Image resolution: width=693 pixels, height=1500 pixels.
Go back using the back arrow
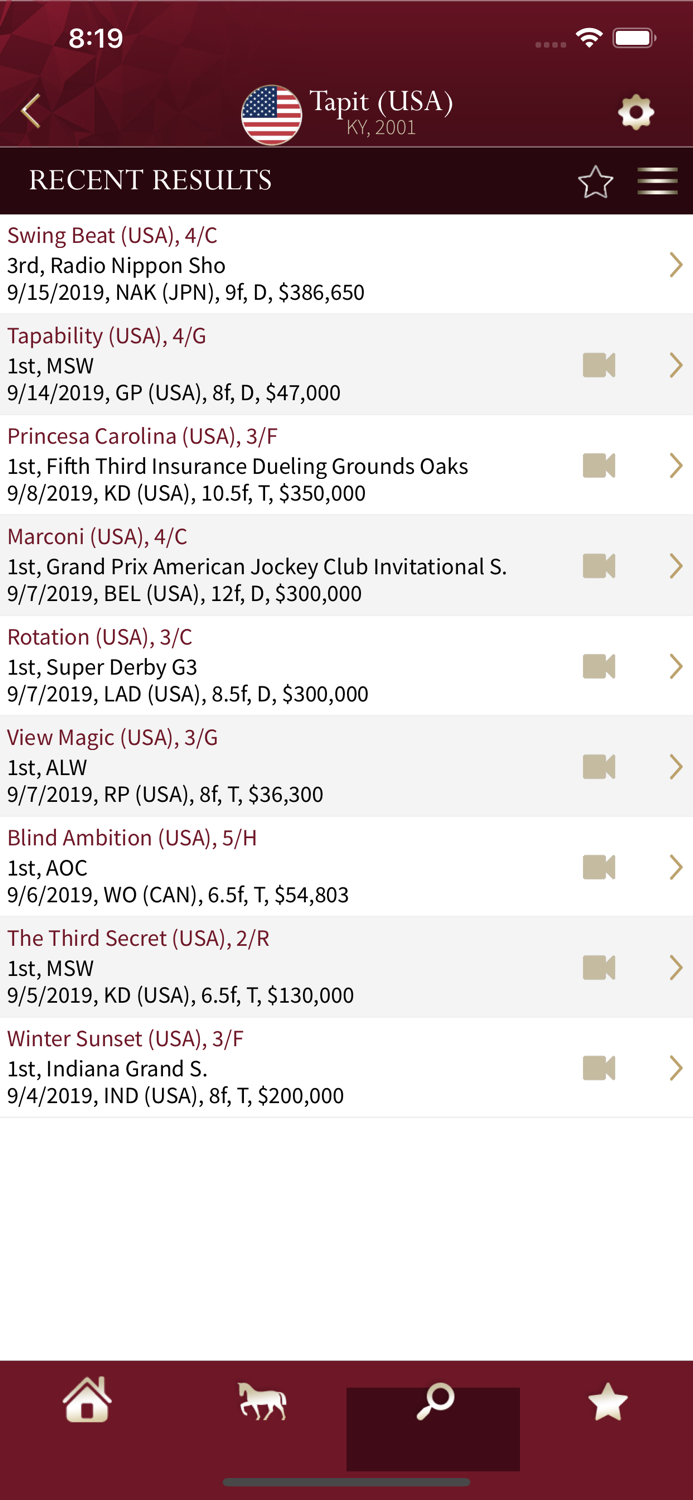30,113
